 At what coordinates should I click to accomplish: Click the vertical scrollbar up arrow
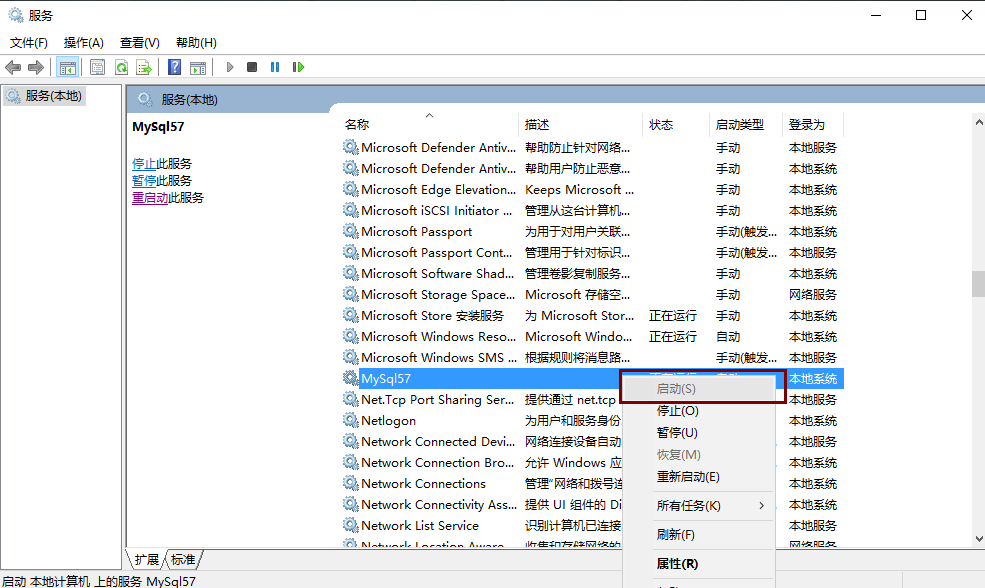[978, 122]
